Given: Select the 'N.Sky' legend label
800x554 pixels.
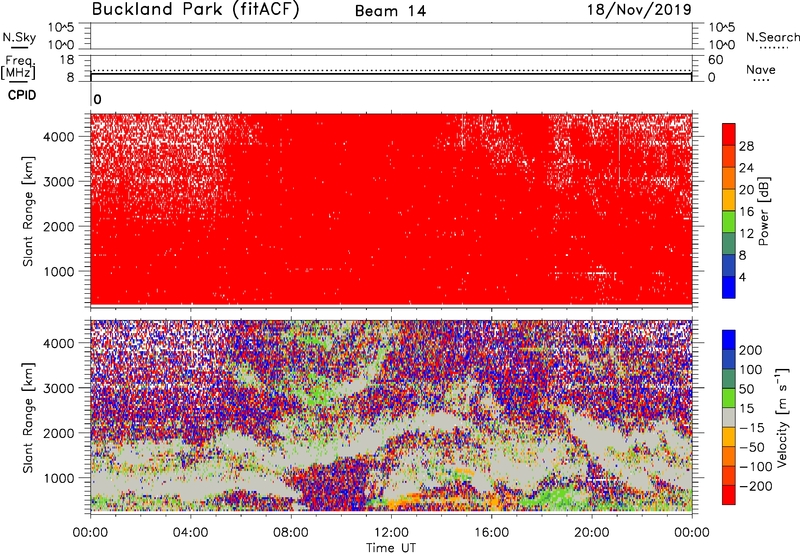Looking at the screenshot, I should pyautogui.click(x=19, y=37).
